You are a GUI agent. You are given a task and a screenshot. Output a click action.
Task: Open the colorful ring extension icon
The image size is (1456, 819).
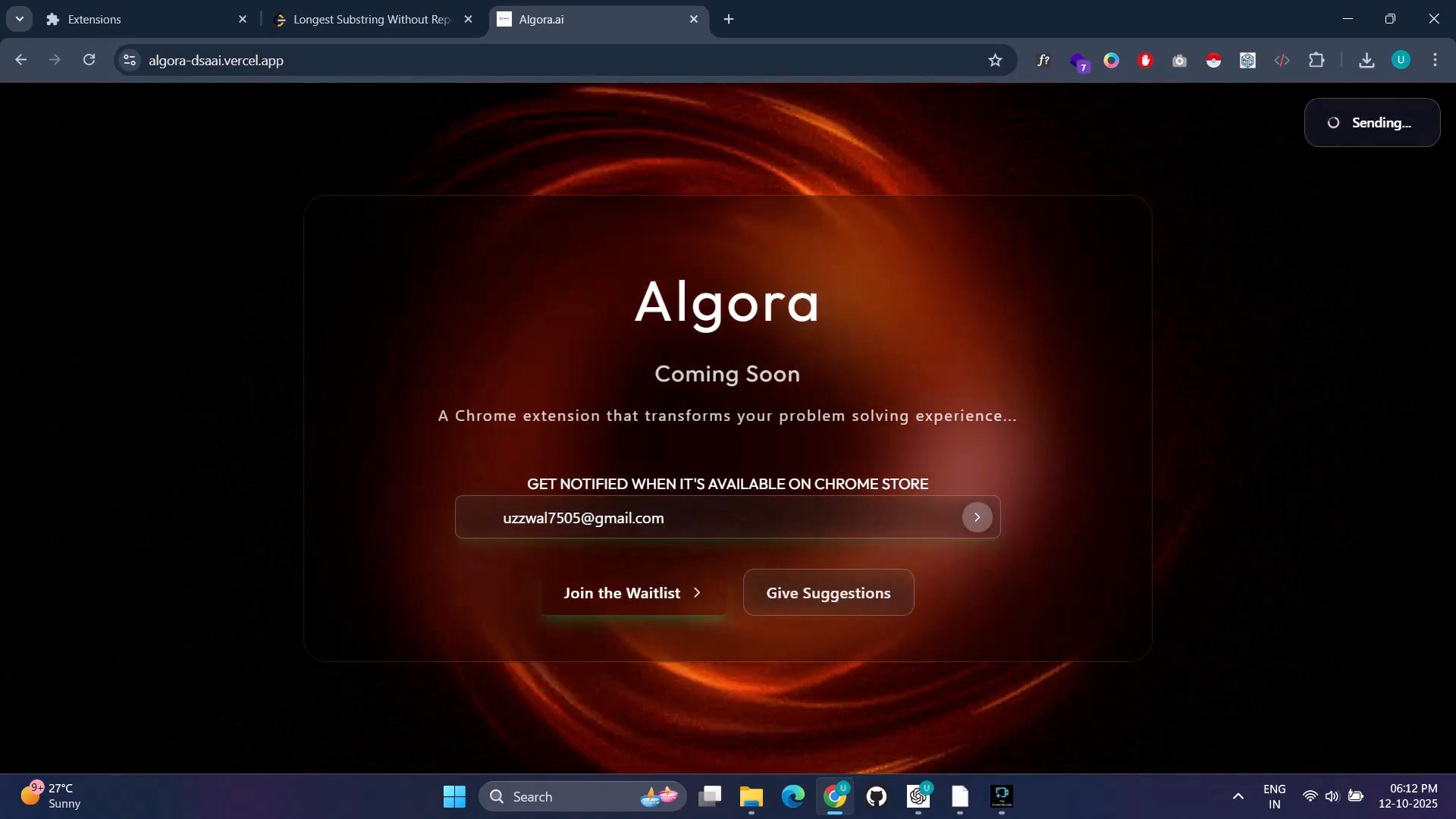click(1112, 60)
